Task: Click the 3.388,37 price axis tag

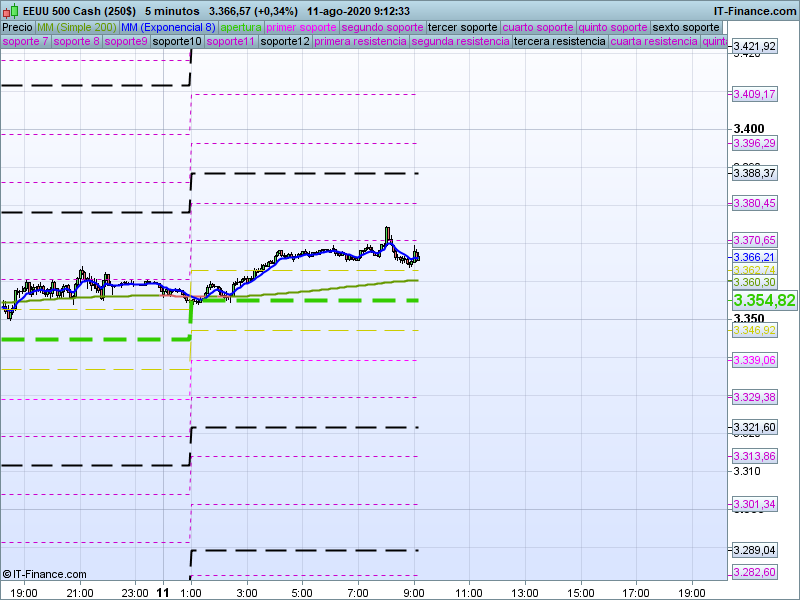Action: click(754, 173)
